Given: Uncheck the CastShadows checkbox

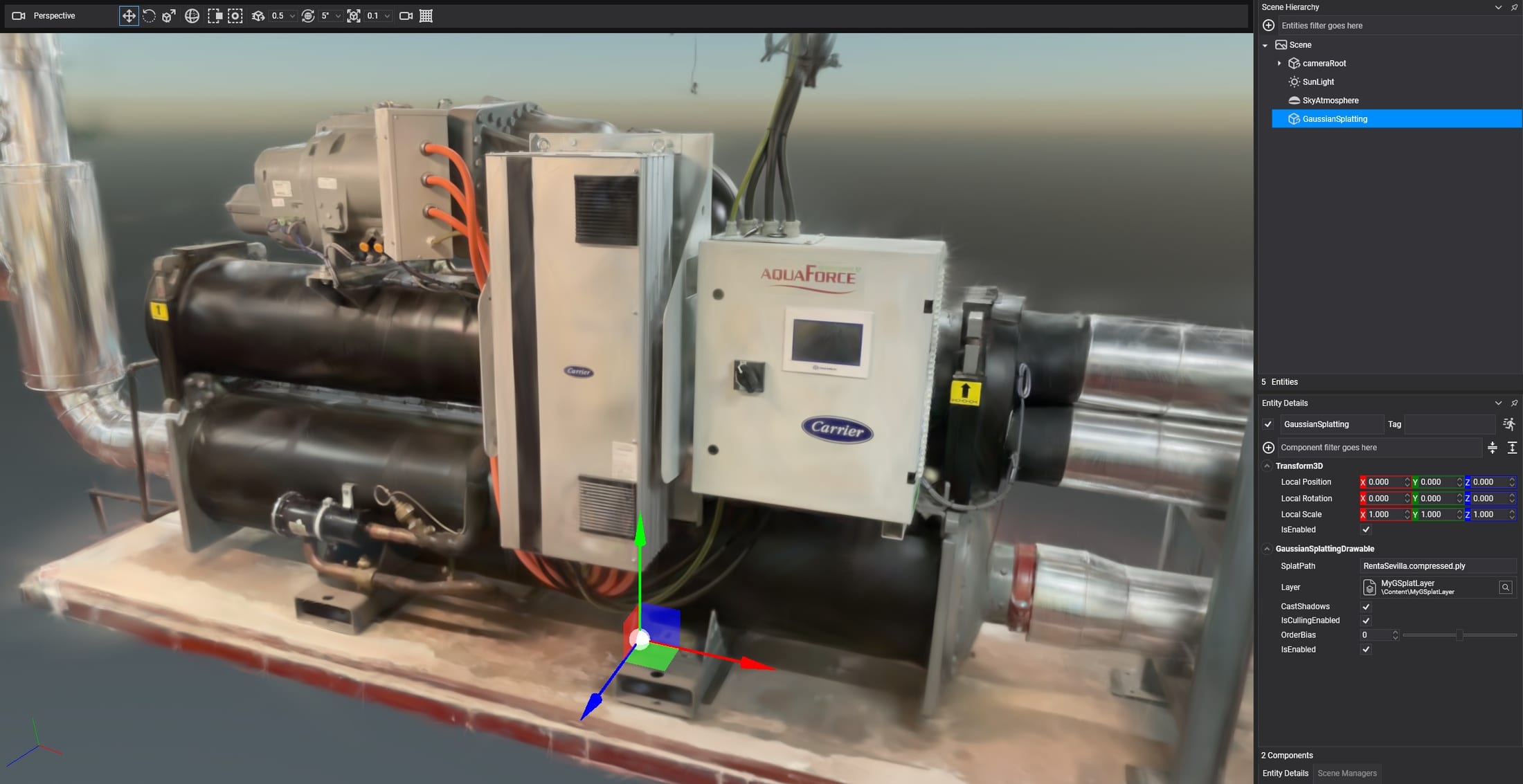Looking at the screenshot, I should coord(1366,607).
